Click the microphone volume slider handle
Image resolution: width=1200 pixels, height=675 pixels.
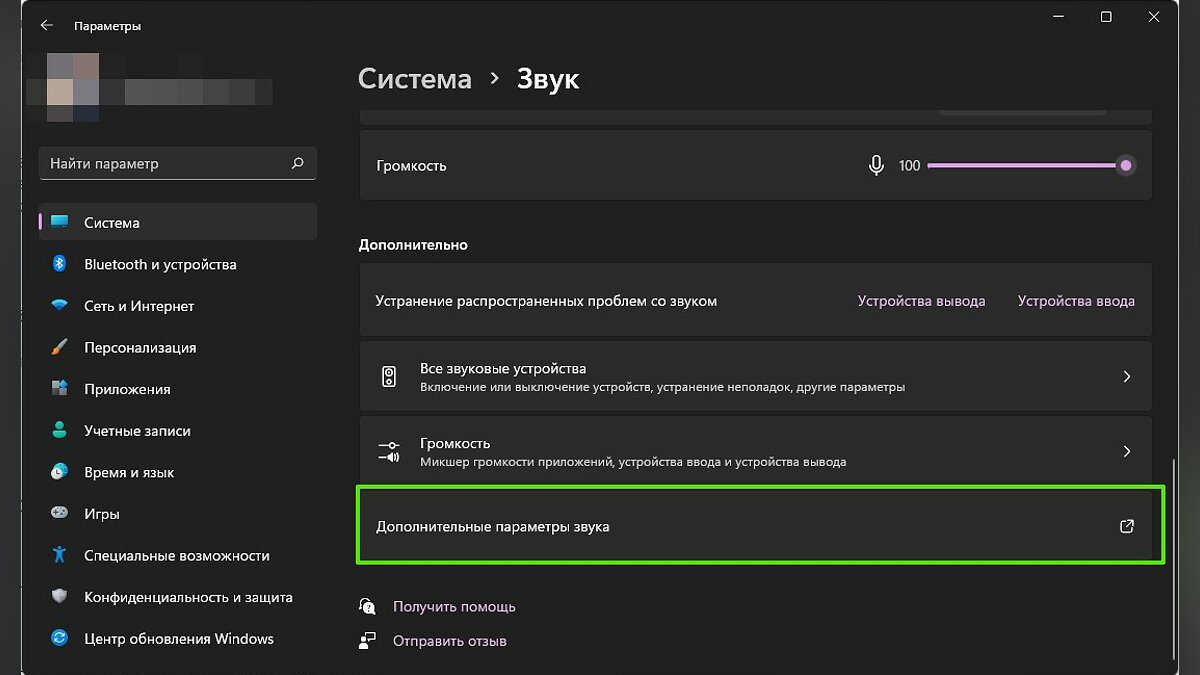(1126, 166)
